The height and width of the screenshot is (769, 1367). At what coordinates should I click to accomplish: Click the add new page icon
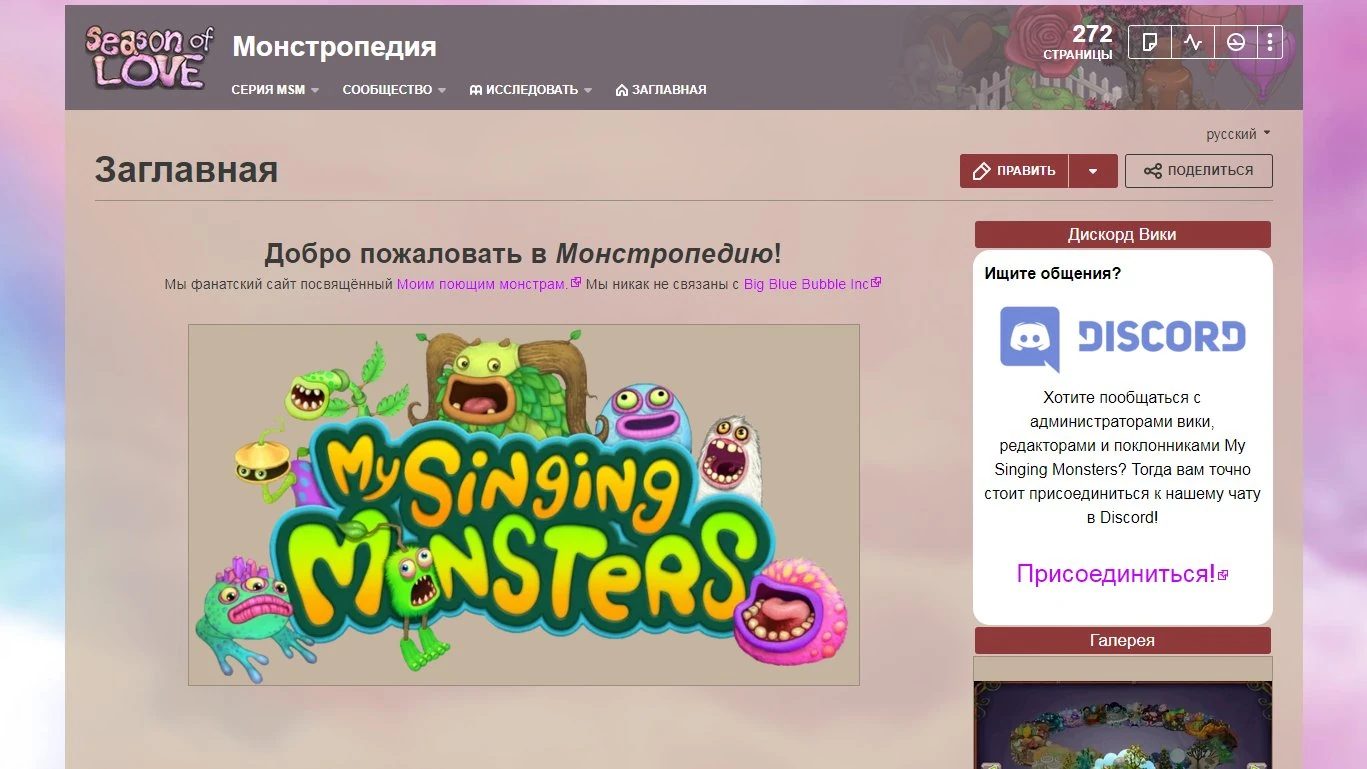click(x=1150, y=42)
